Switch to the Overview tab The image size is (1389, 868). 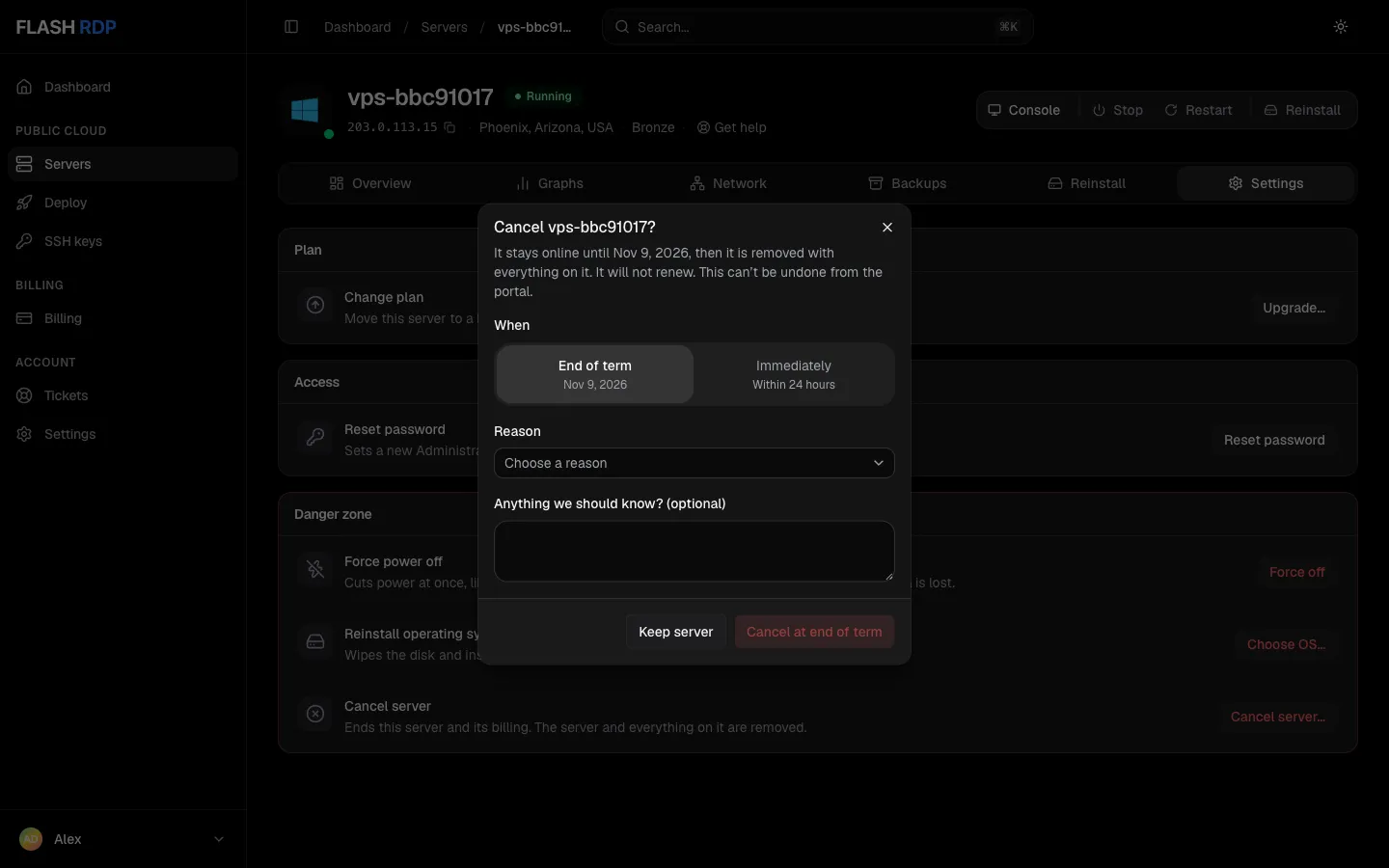pos(370,183)
